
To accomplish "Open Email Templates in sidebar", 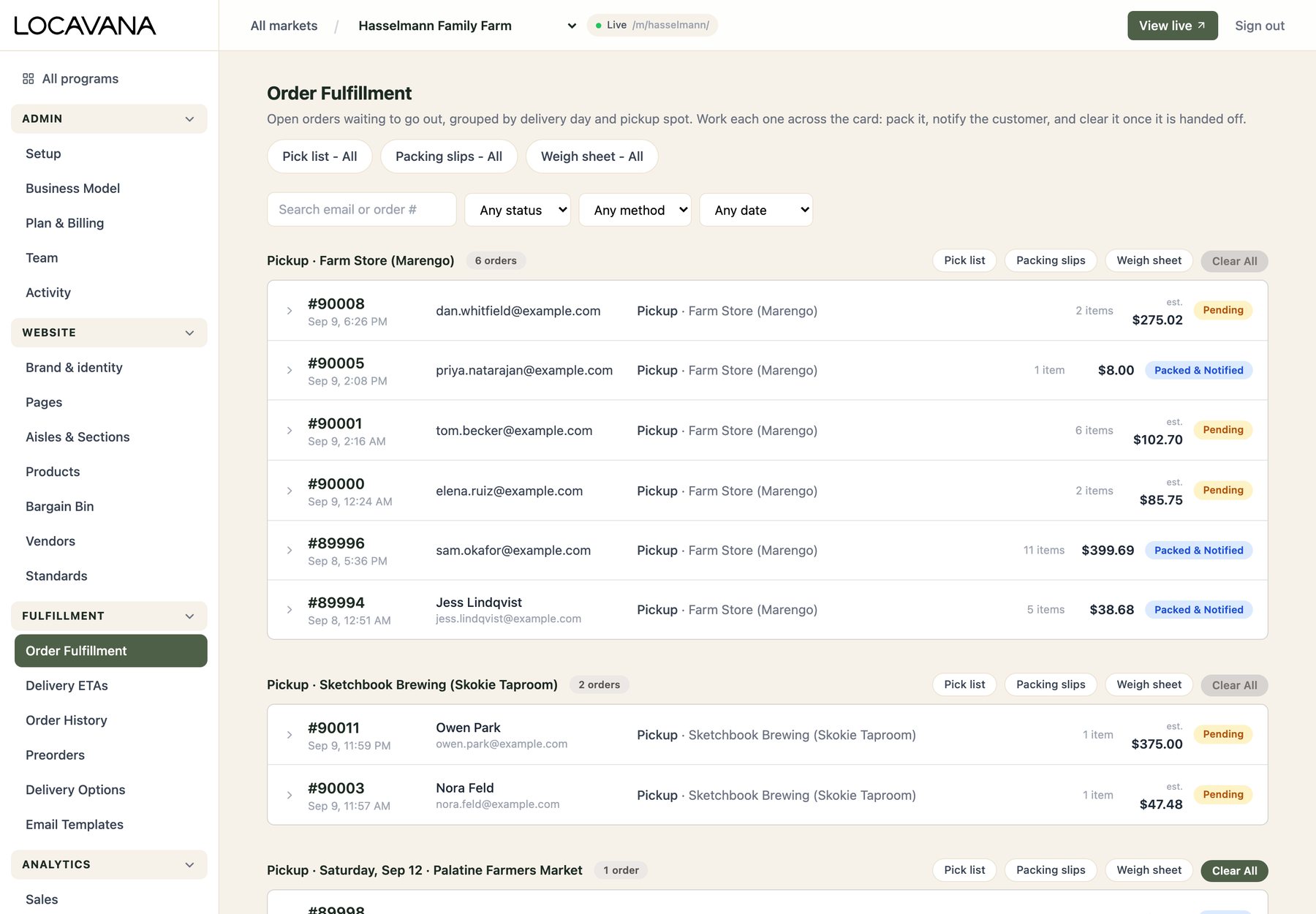I will [74, 825].
